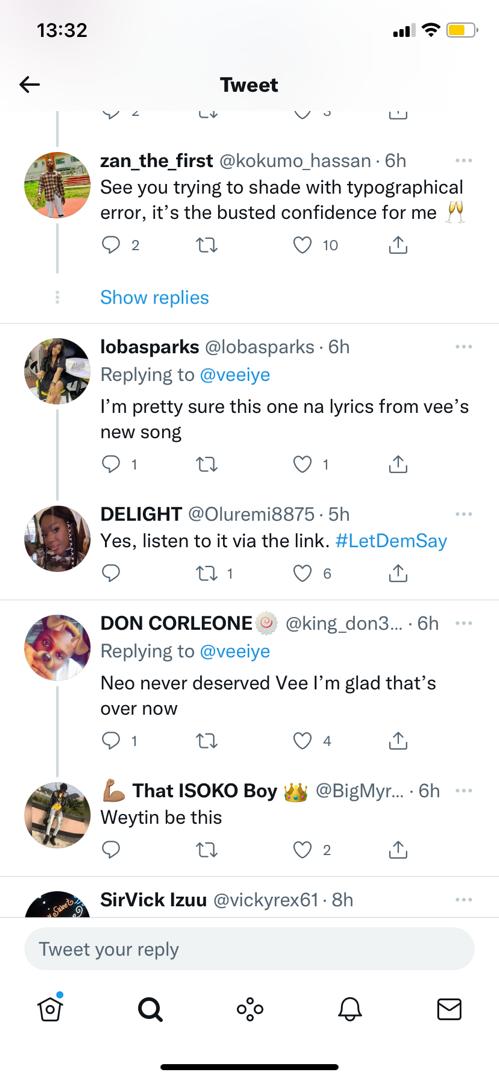Like zan_the_first's tweet with 10 likes

click(303, 245)
